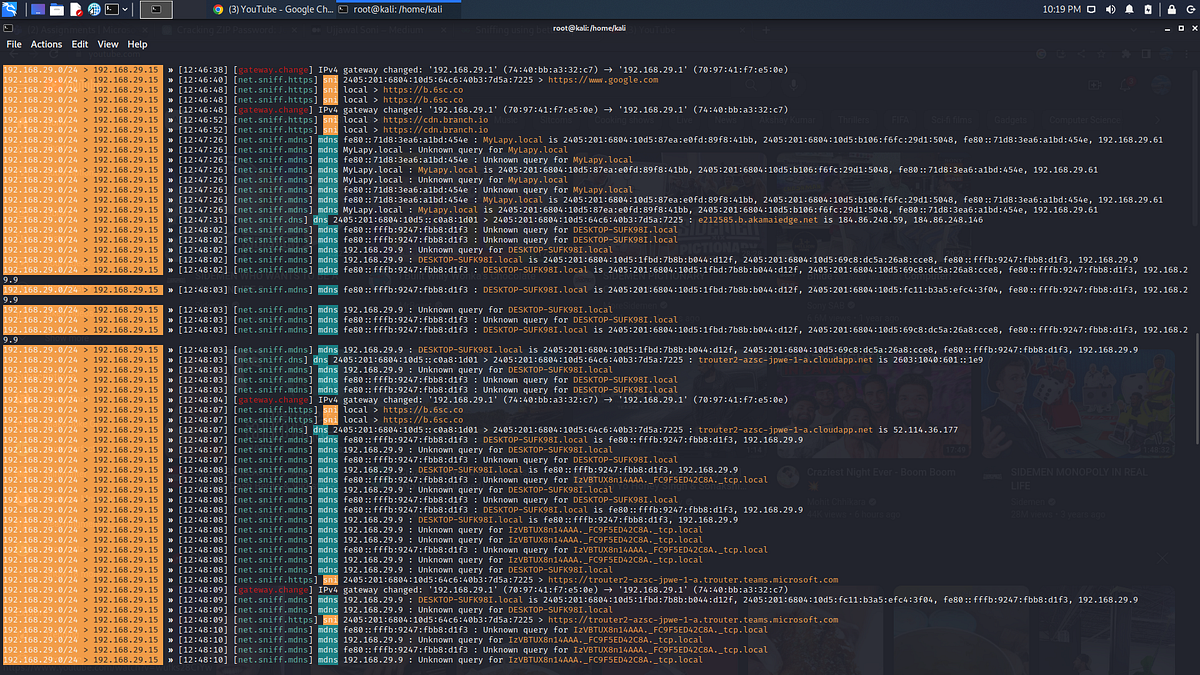Open the notifications bell in the system tray

coord(1129,9)
